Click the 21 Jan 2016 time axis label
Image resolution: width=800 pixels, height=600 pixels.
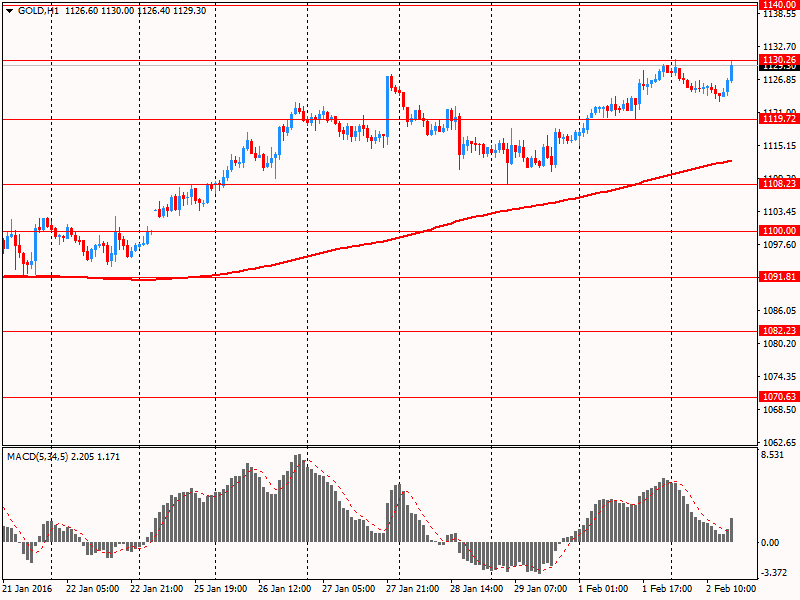click(x=27, y=589)
